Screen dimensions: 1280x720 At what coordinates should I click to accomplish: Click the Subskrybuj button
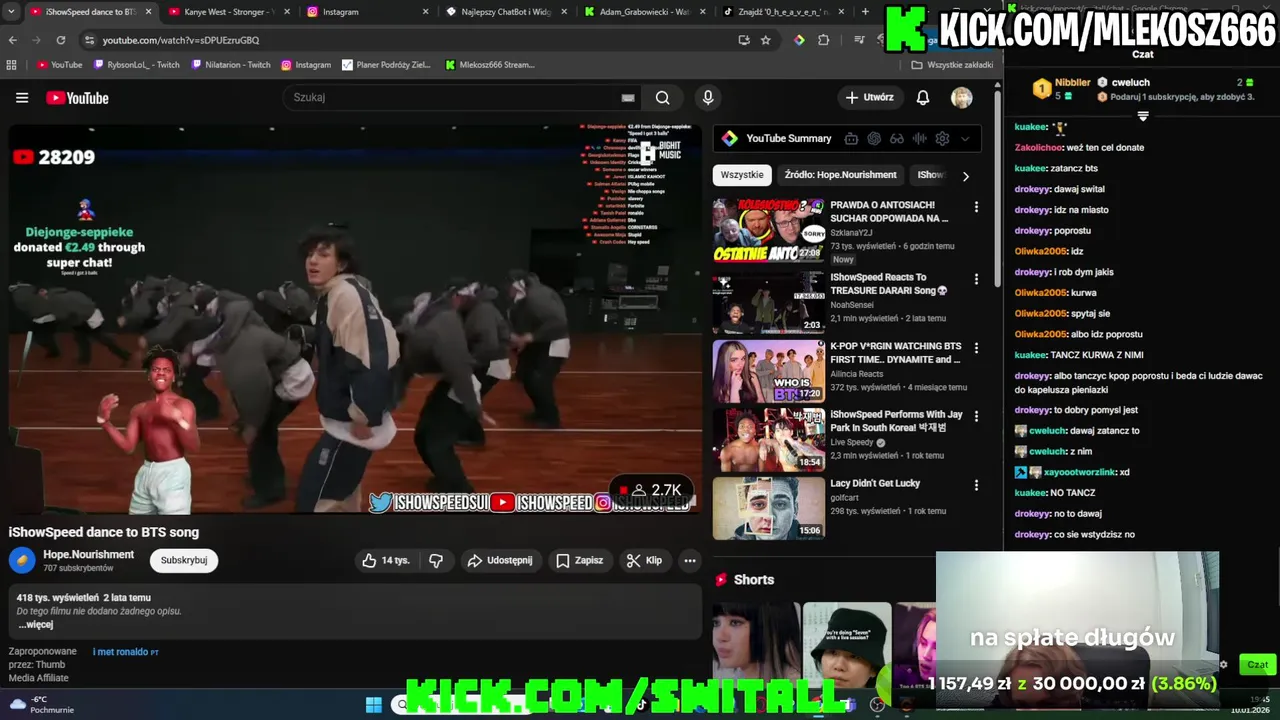point(184,561)
